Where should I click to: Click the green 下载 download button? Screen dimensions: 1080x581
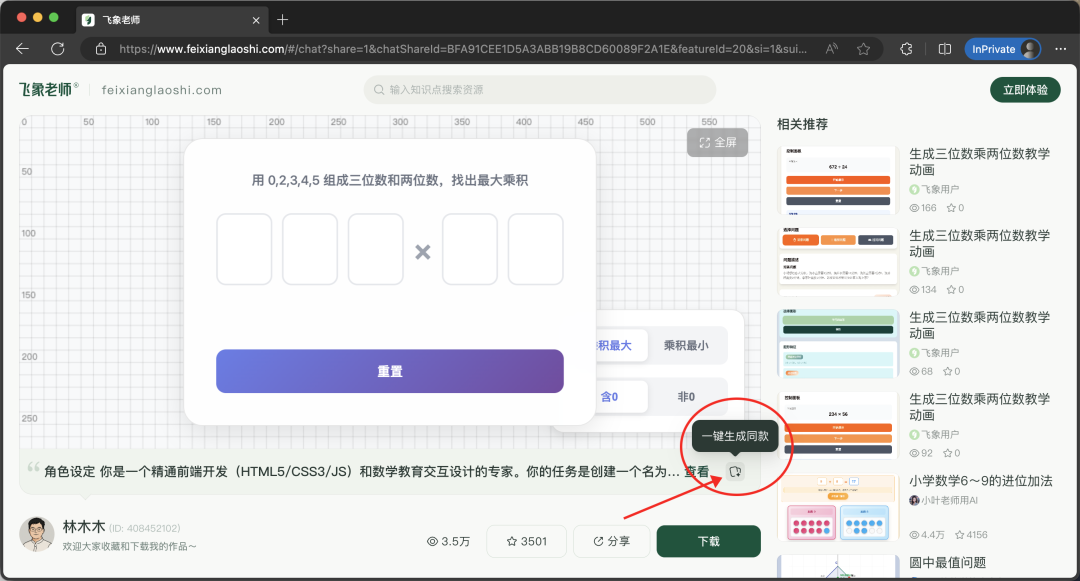(708, 541)
